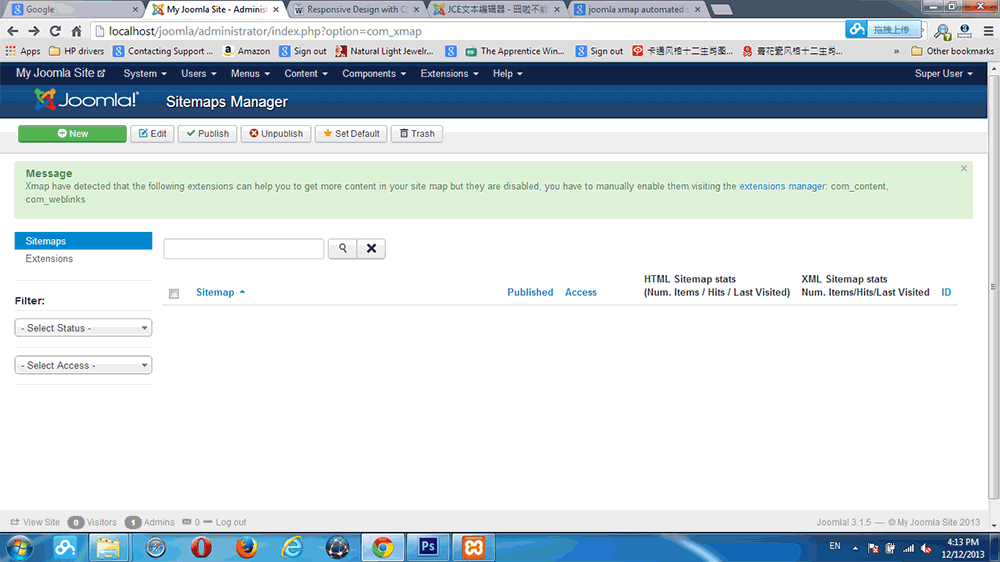Click the page vertical scrollbar
This screenshot has width=1000, height=562.
[x=994, y=287]
